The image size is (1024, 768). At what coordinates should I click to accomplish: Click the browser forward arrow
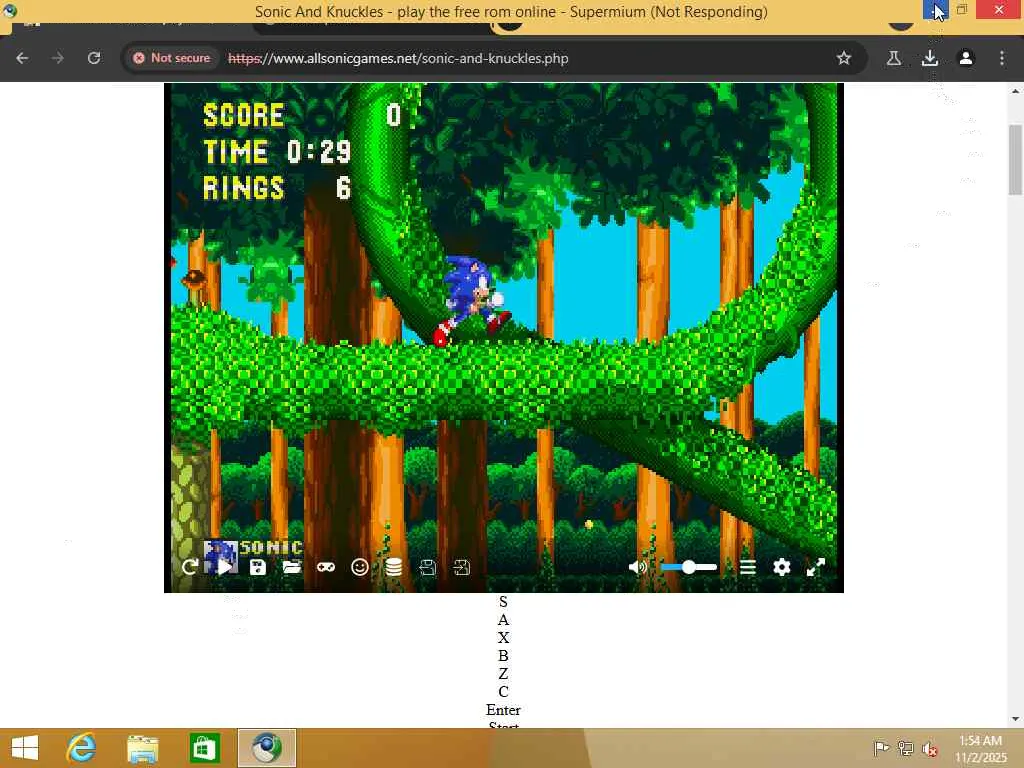click(58, 58)
